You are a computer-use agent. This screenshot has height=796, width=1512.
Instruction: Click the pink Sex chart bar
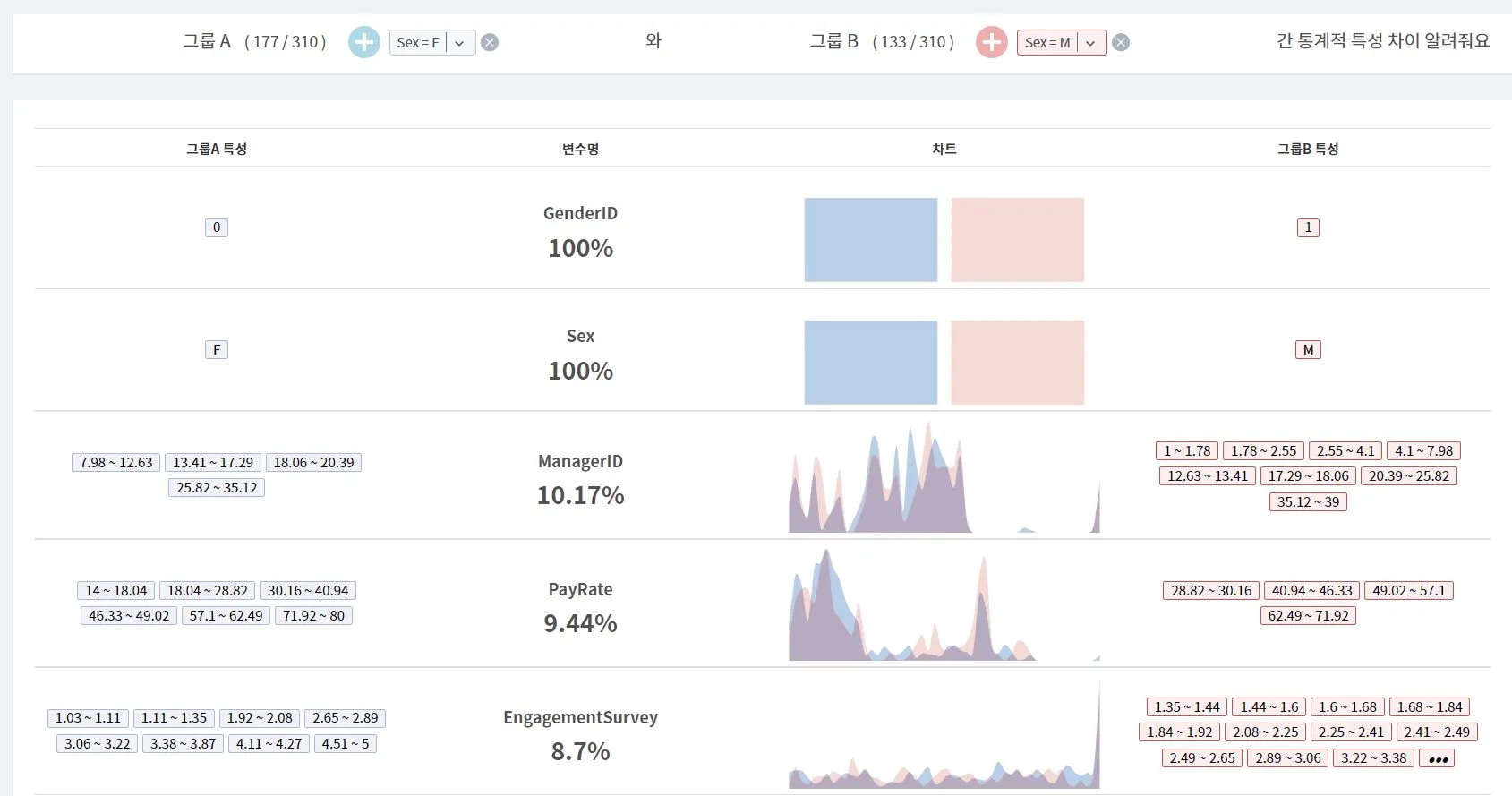click(x=1017, y=363)
